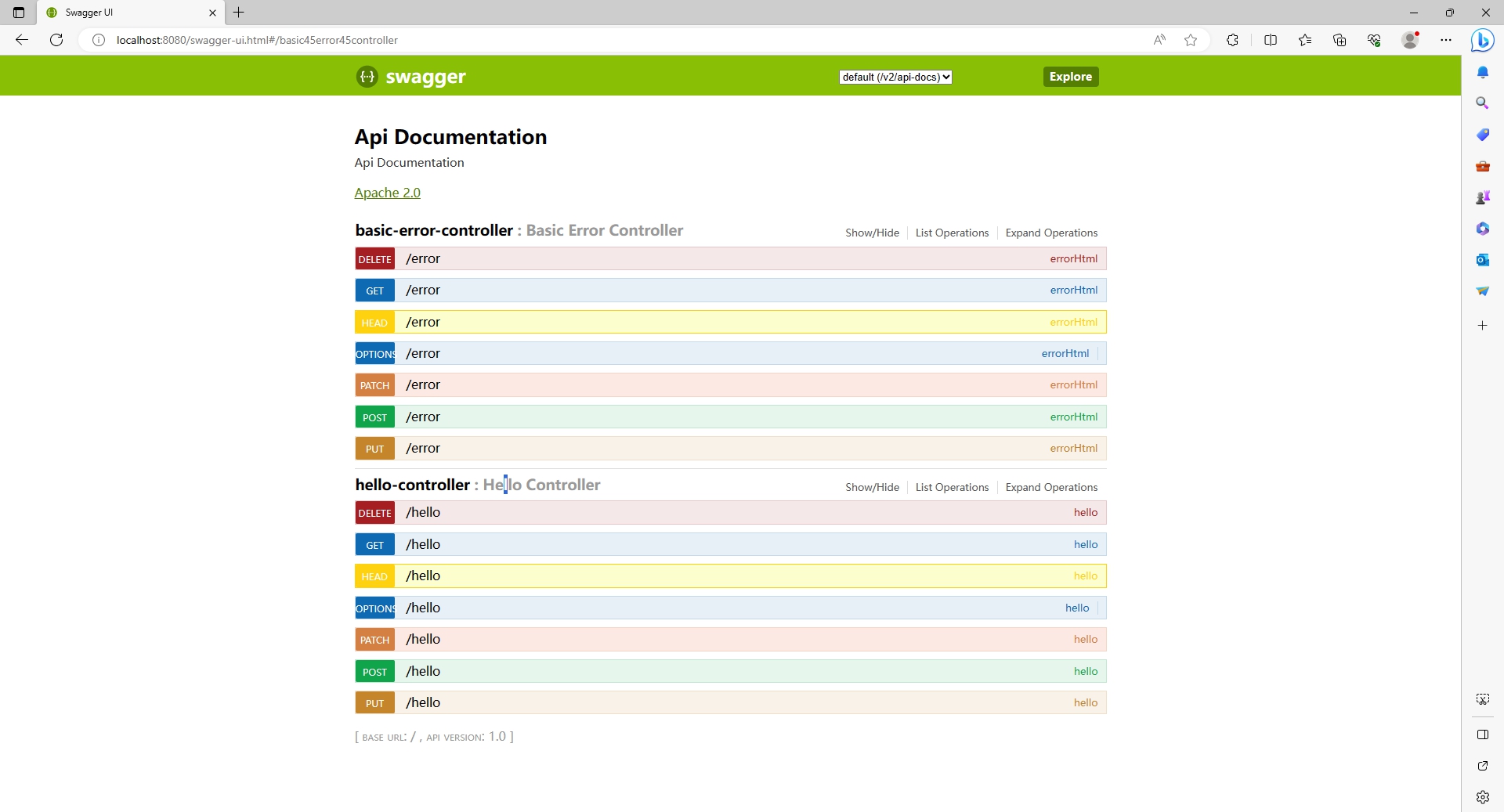Click List Operations for hello-controller

(952, 487)
